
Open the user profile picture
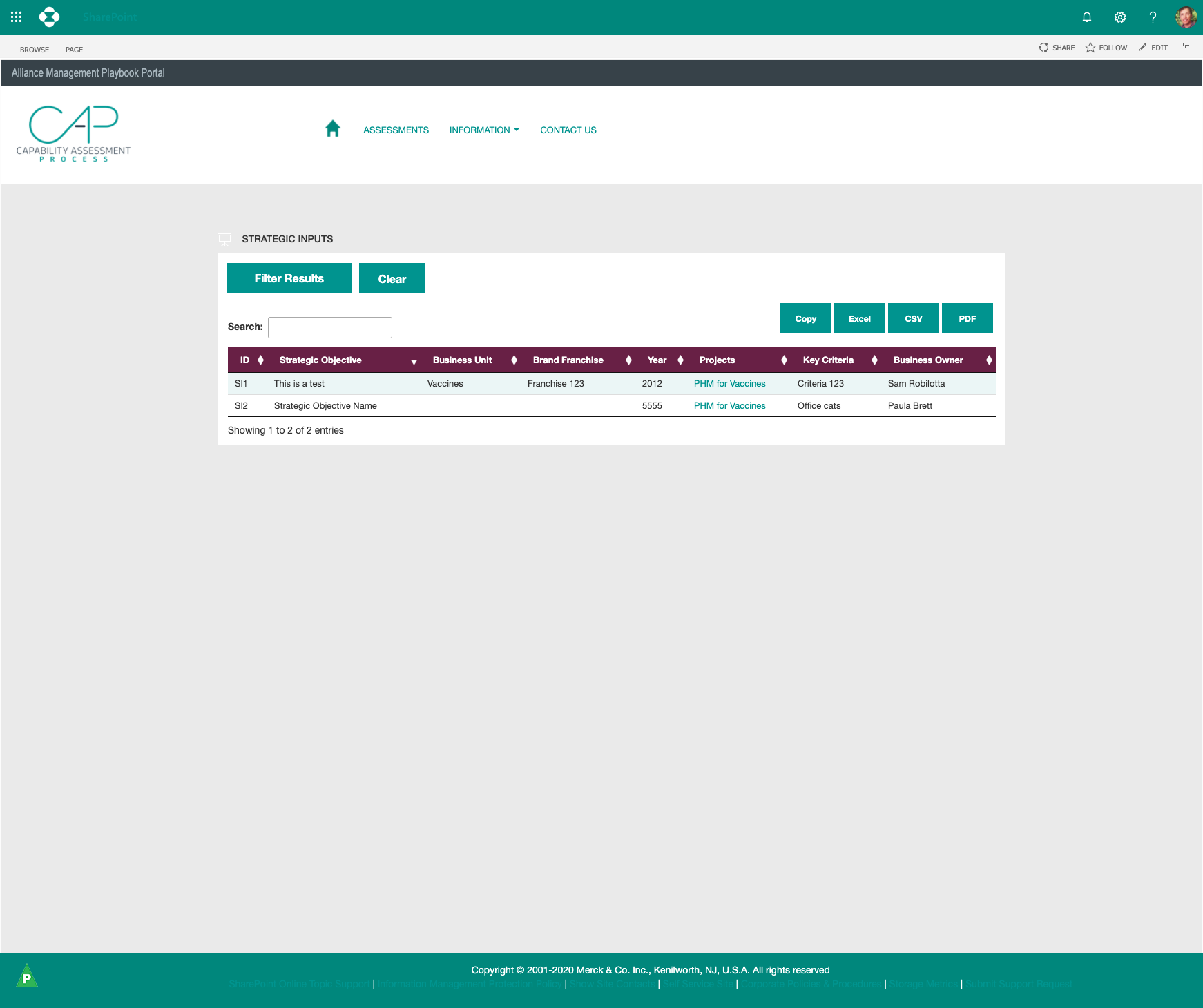click(x=1186, y=17)
